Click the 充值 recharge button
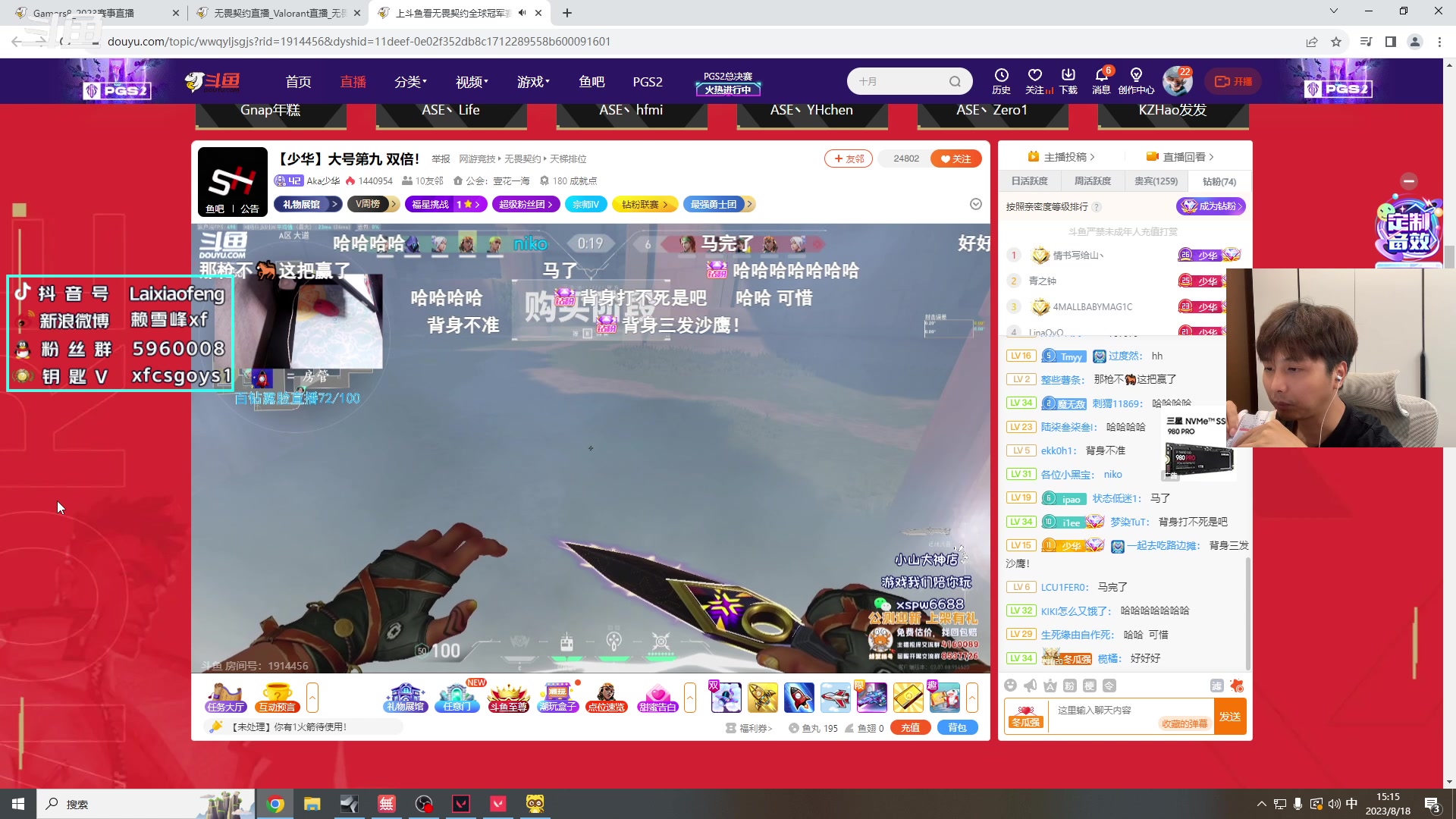This screenshot has height=819, width=1456. click(910, 727)
